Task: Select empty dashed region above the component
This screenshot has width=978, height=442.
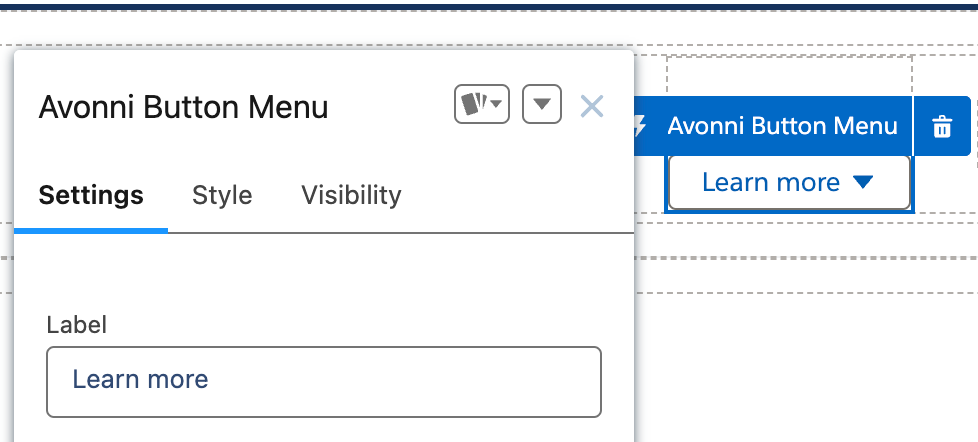Action: [789, 75]
